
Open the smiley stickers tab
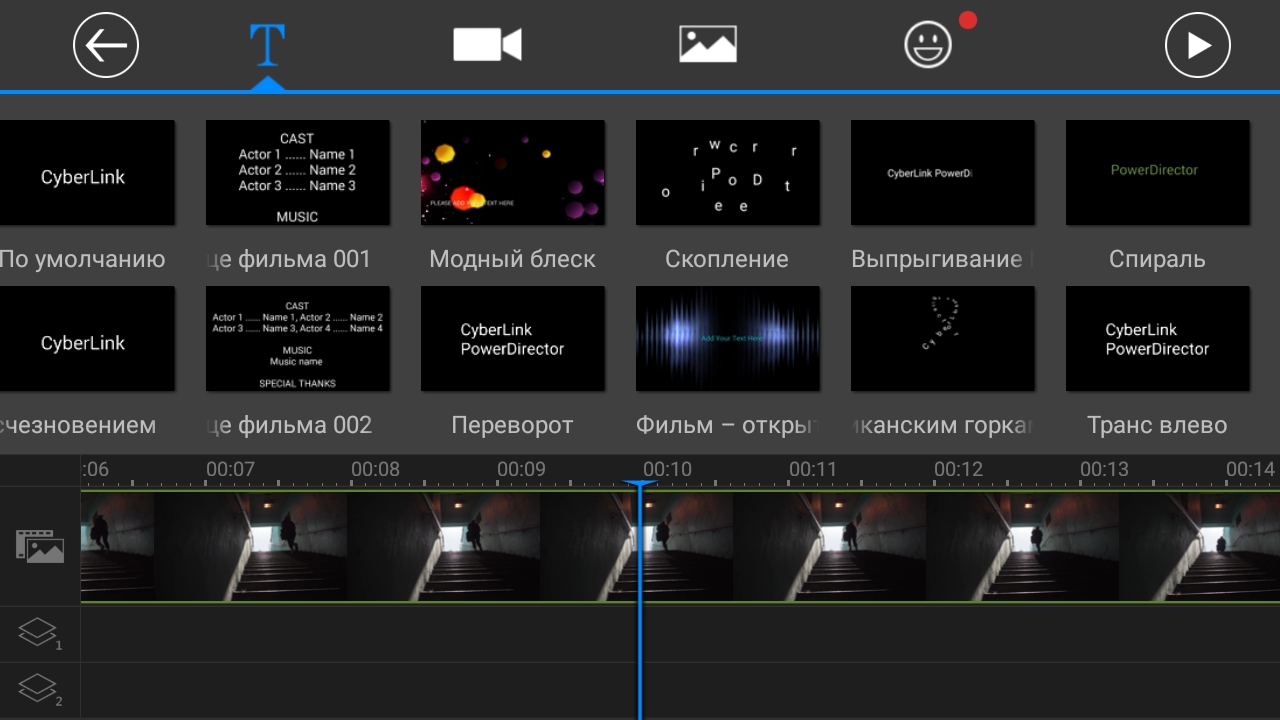pos(928,45)
